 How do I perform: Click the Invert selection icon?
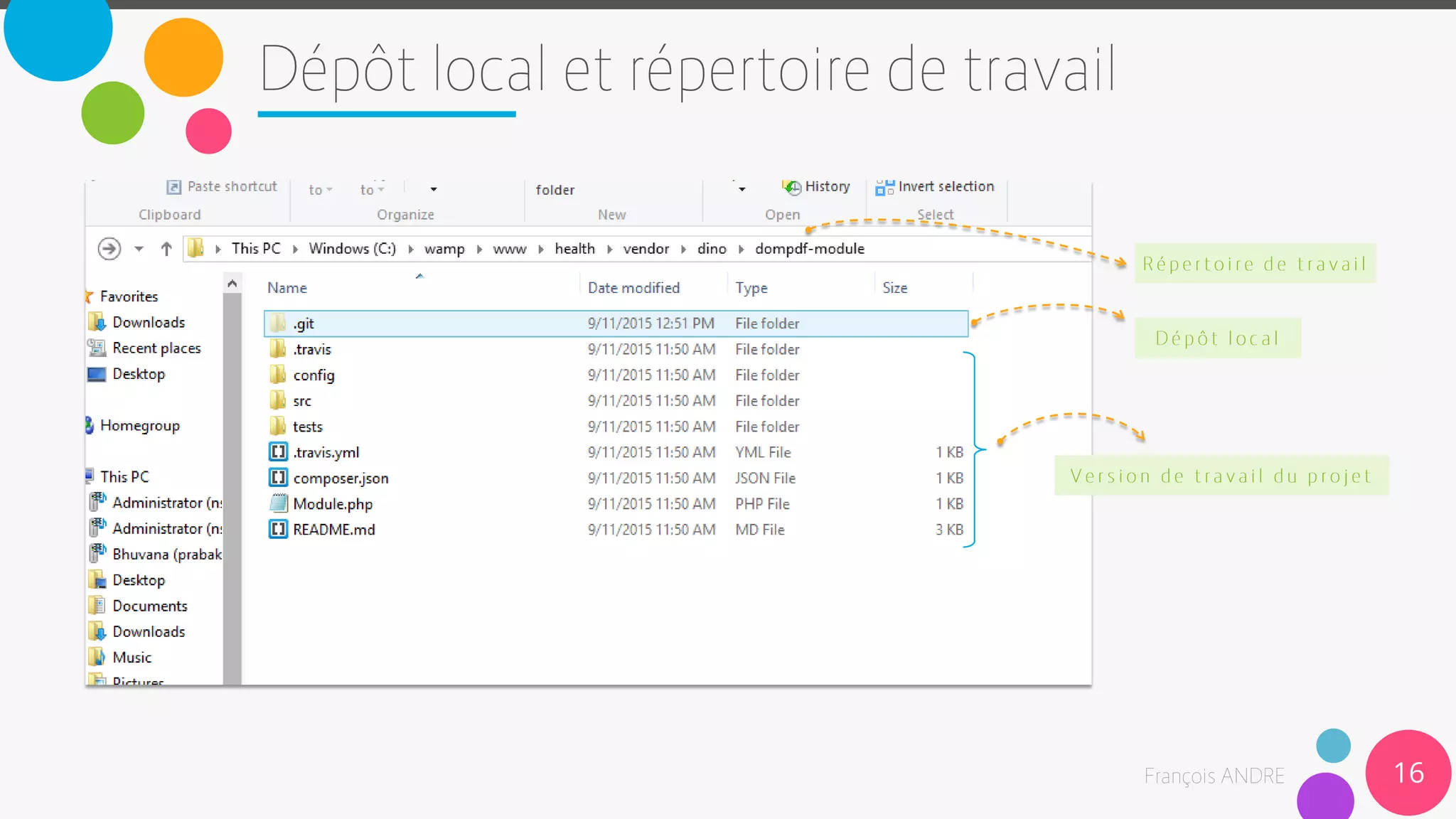[x=884, y=187]
